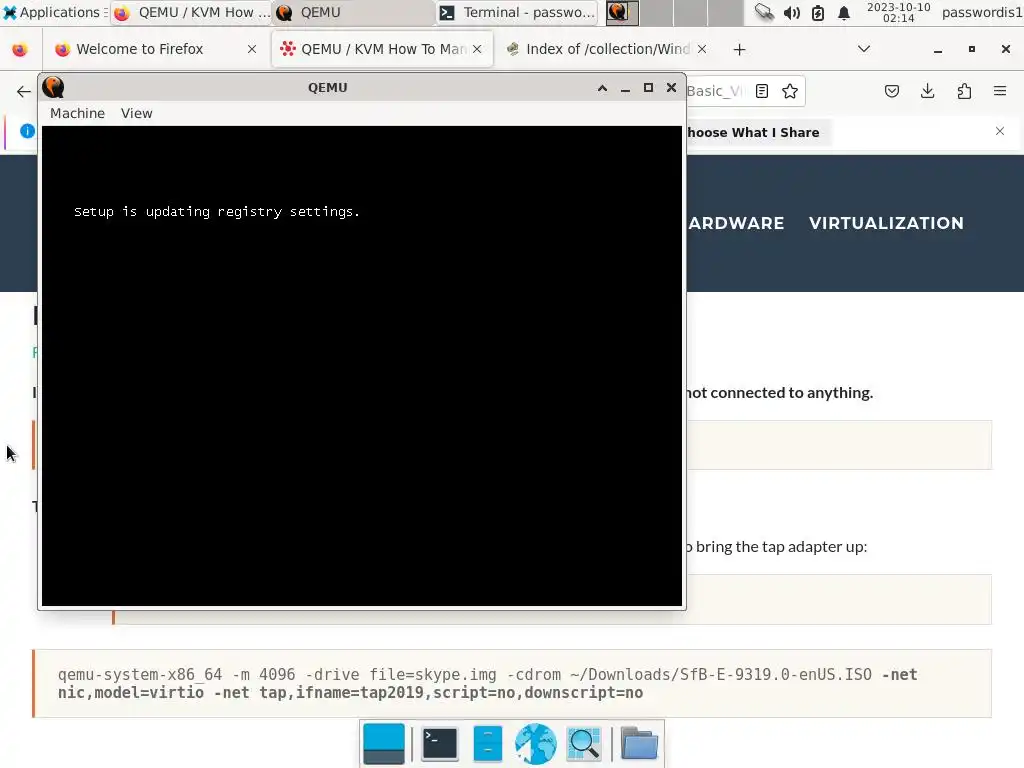Open the Machine menu in QEMU

coord(77,113)
